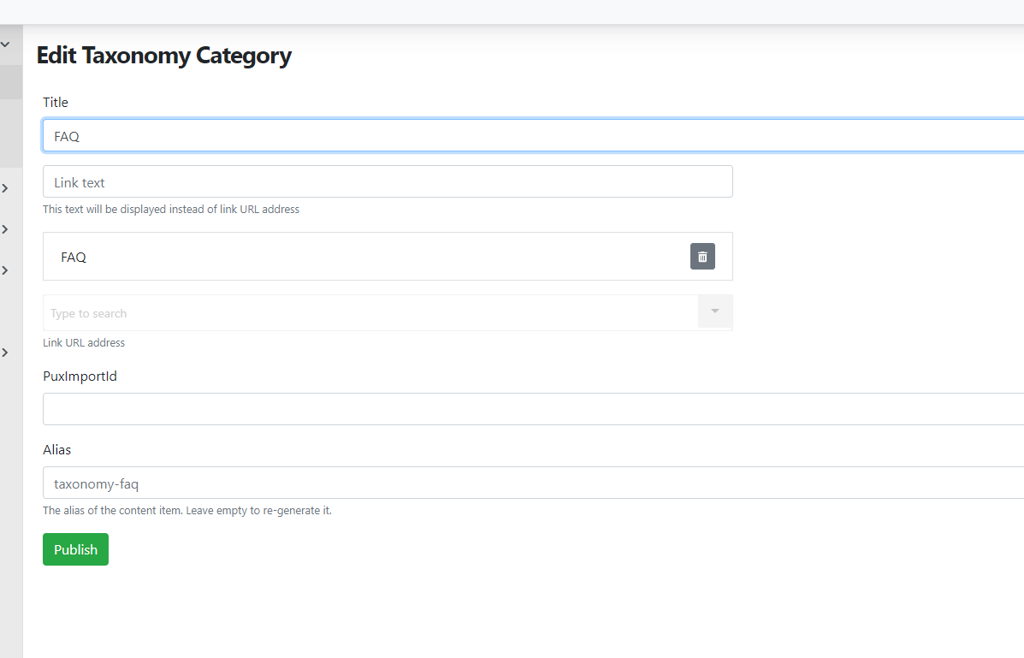The image size is (1024, 658).
Task: Edit the Alias field with taxonomy-faq
Action: 530,483
